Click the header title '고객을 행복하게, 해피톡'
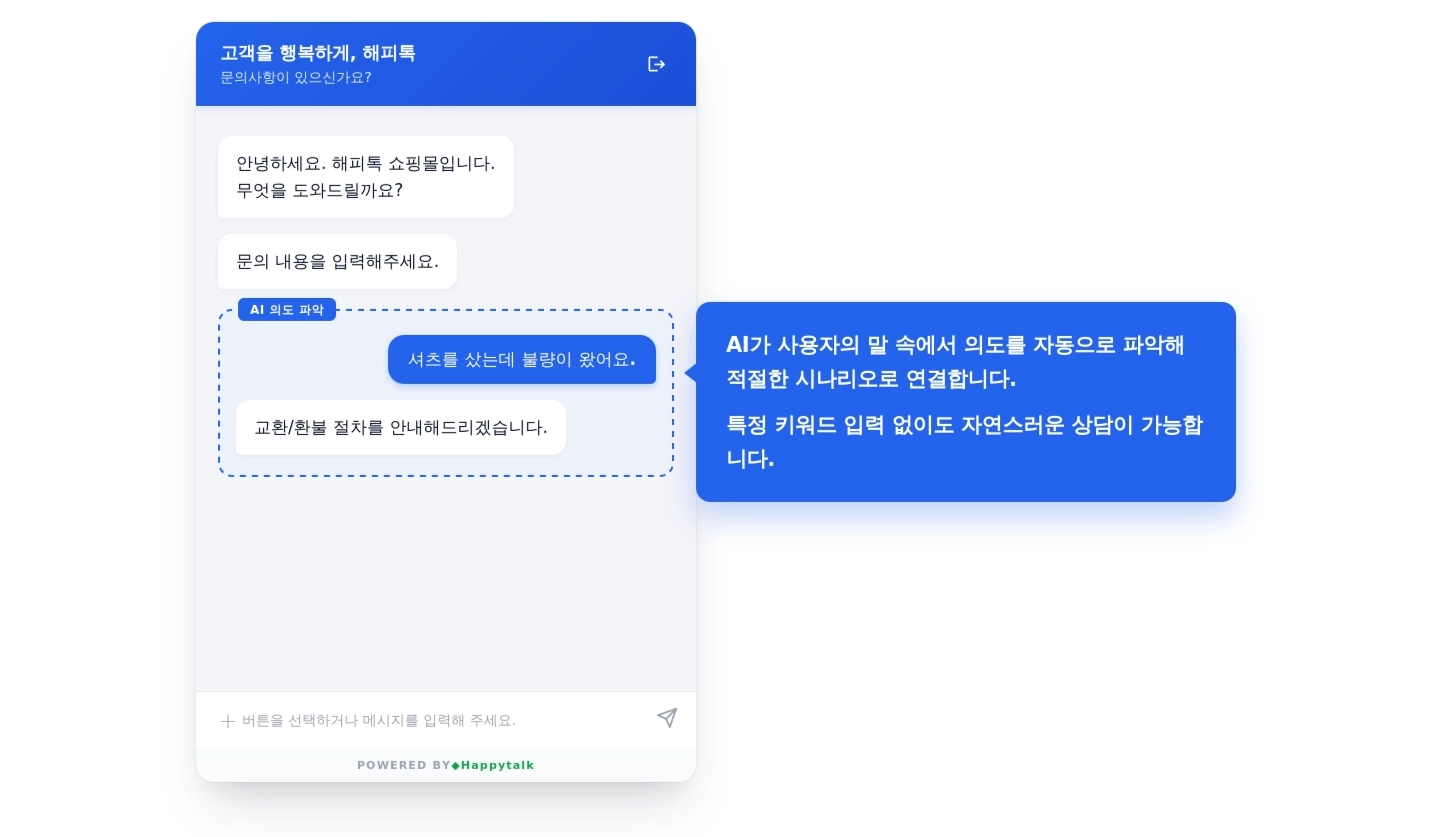This screenshot has height=837, width=1436. (x=318, y=53)
